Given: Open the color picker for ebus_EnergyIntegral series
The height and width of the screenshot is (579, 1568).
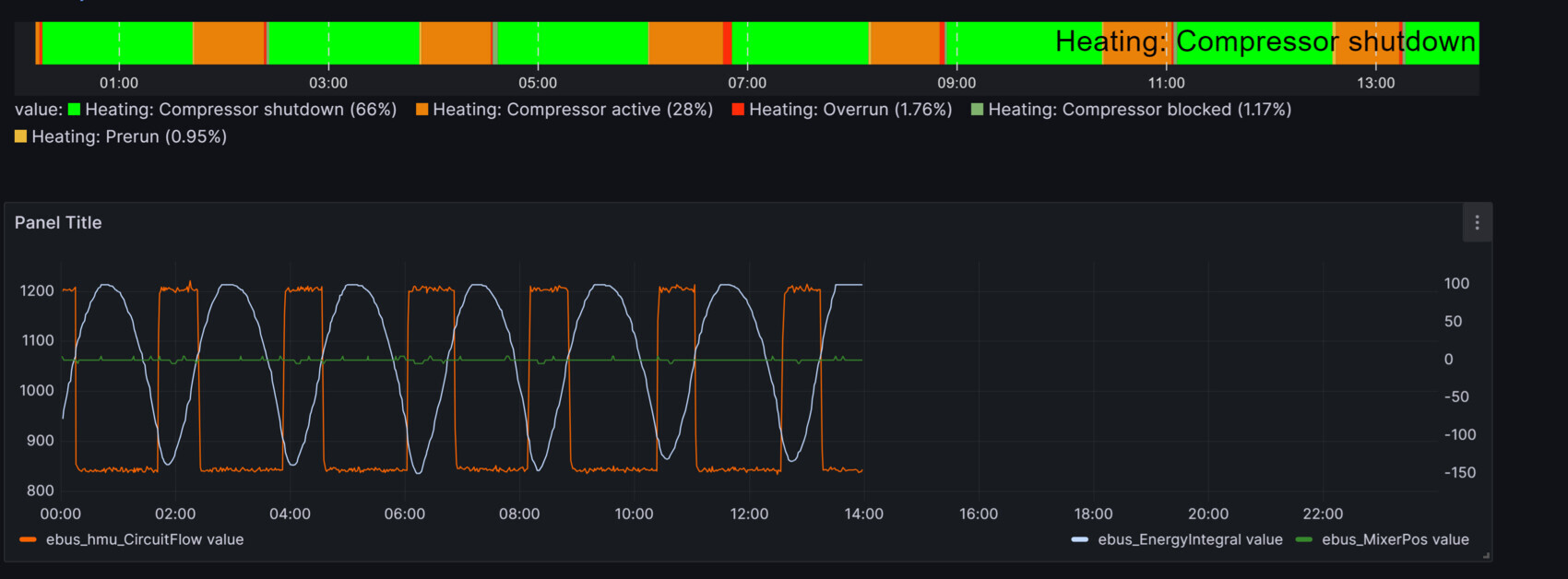Looking at the screenshot, I should [x=1079, y=539].
